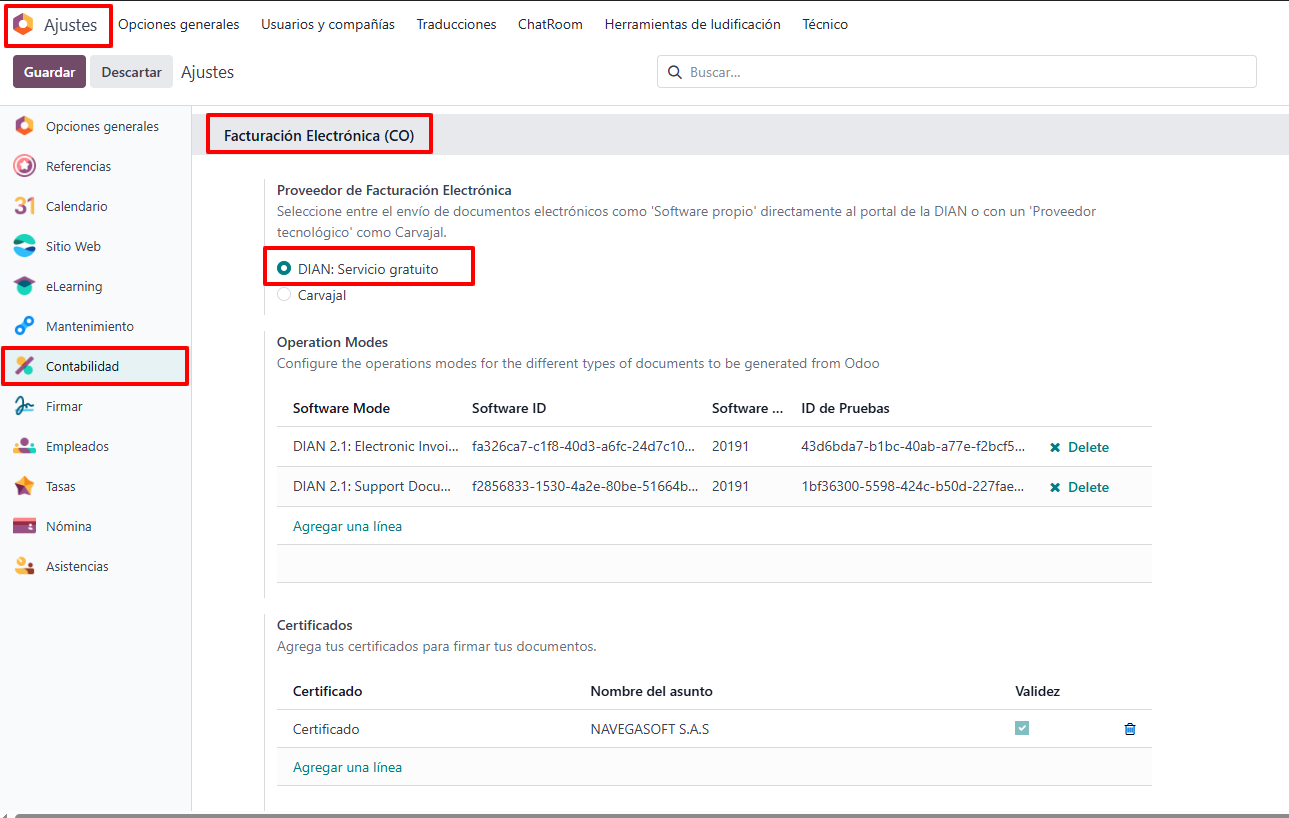Click the Guardar button
Viewport: 1289px width, 818px height.
(49, 72)
